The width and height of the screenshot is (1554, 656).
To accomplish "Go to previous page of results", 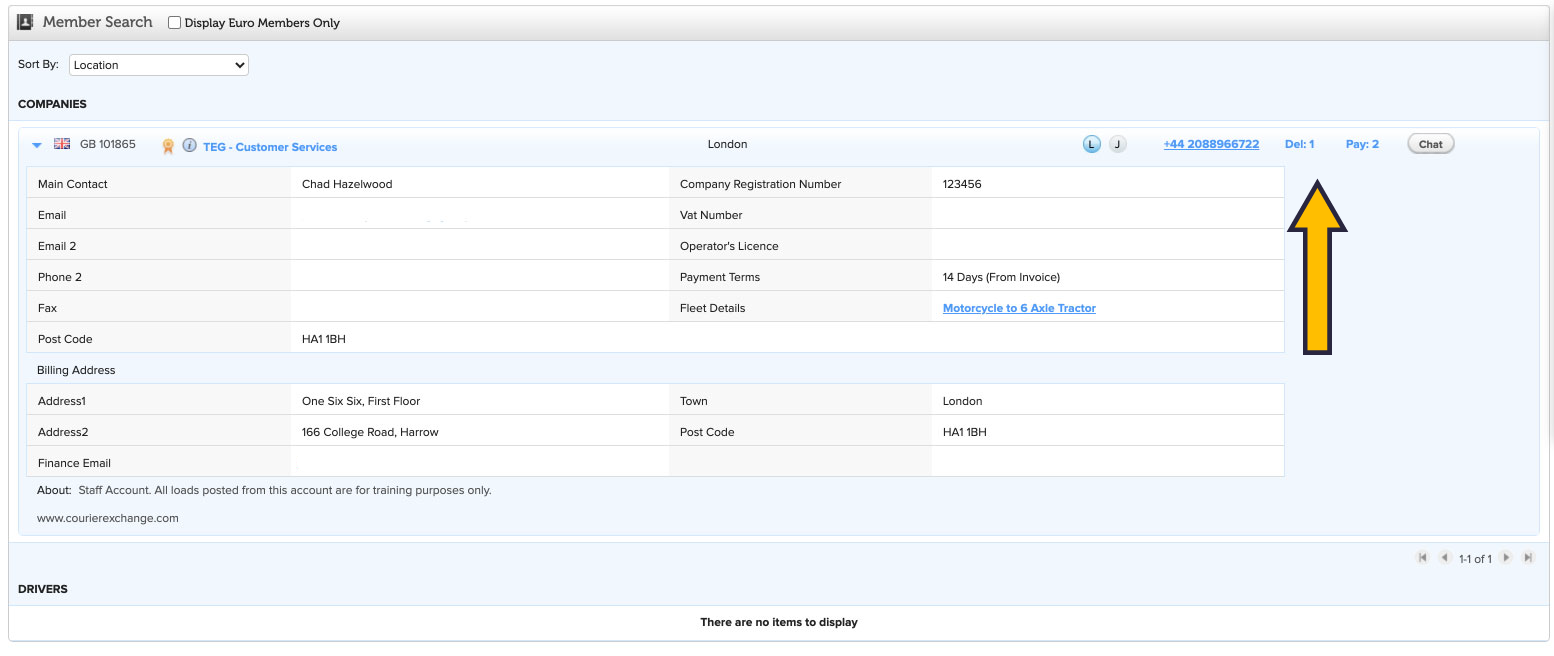I will point(1444,558).
